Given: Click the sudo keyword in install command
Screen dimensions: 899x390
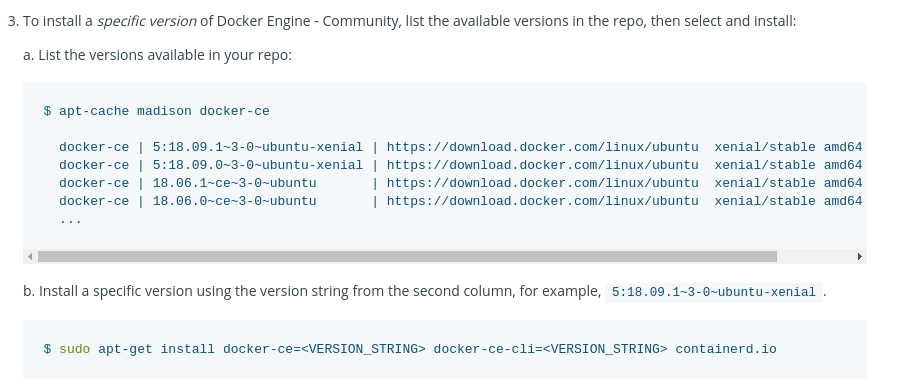Looking at the screenshot, I should (x=75, y=349).
